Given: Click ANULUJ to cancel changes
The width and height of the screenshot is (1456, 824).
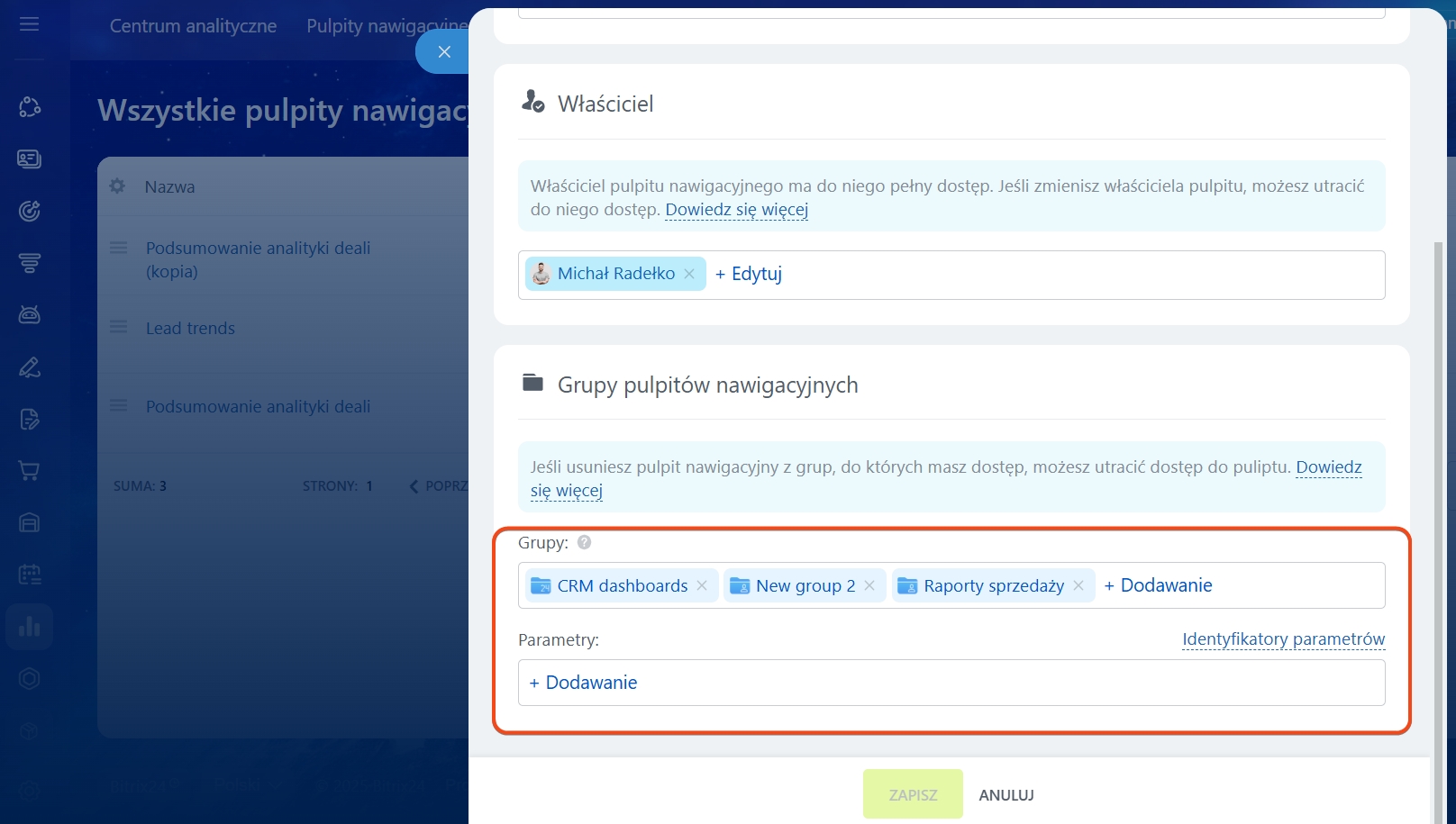Looking at the screenshot, I should 1006,795.
